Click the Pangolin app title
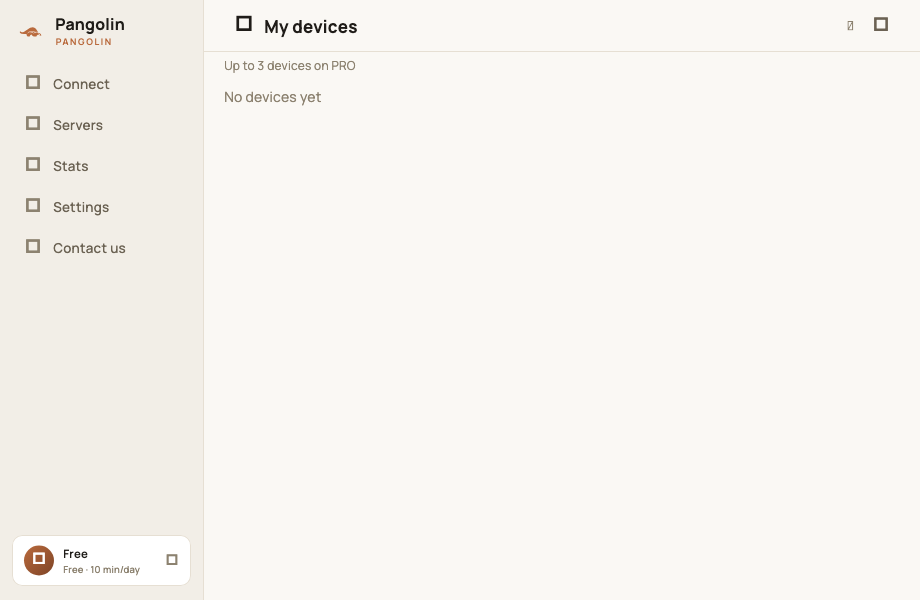920x600 pixels. 90,25
